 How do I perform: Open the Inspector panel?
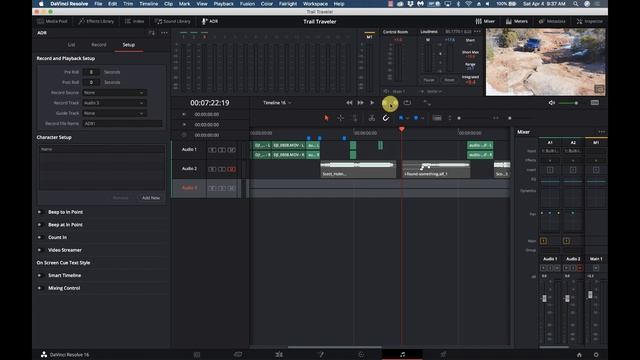click(x=589, y=21)
